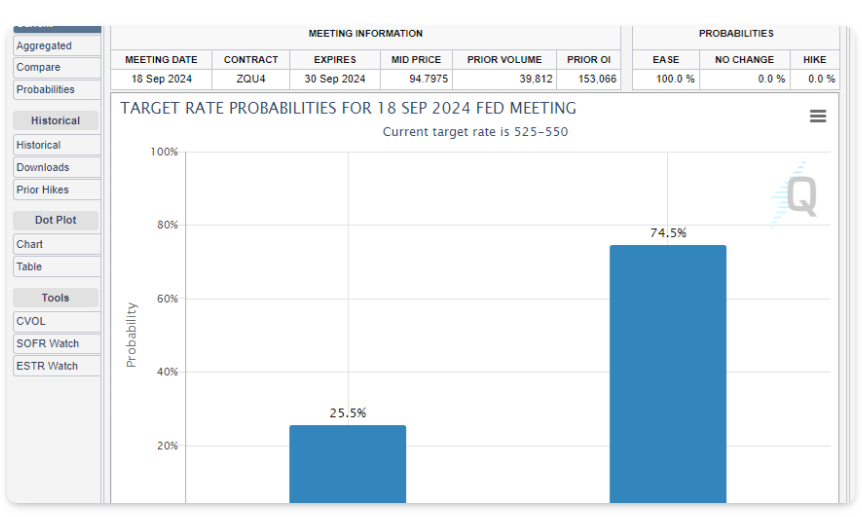Select Compare in the sidebar

56,68
